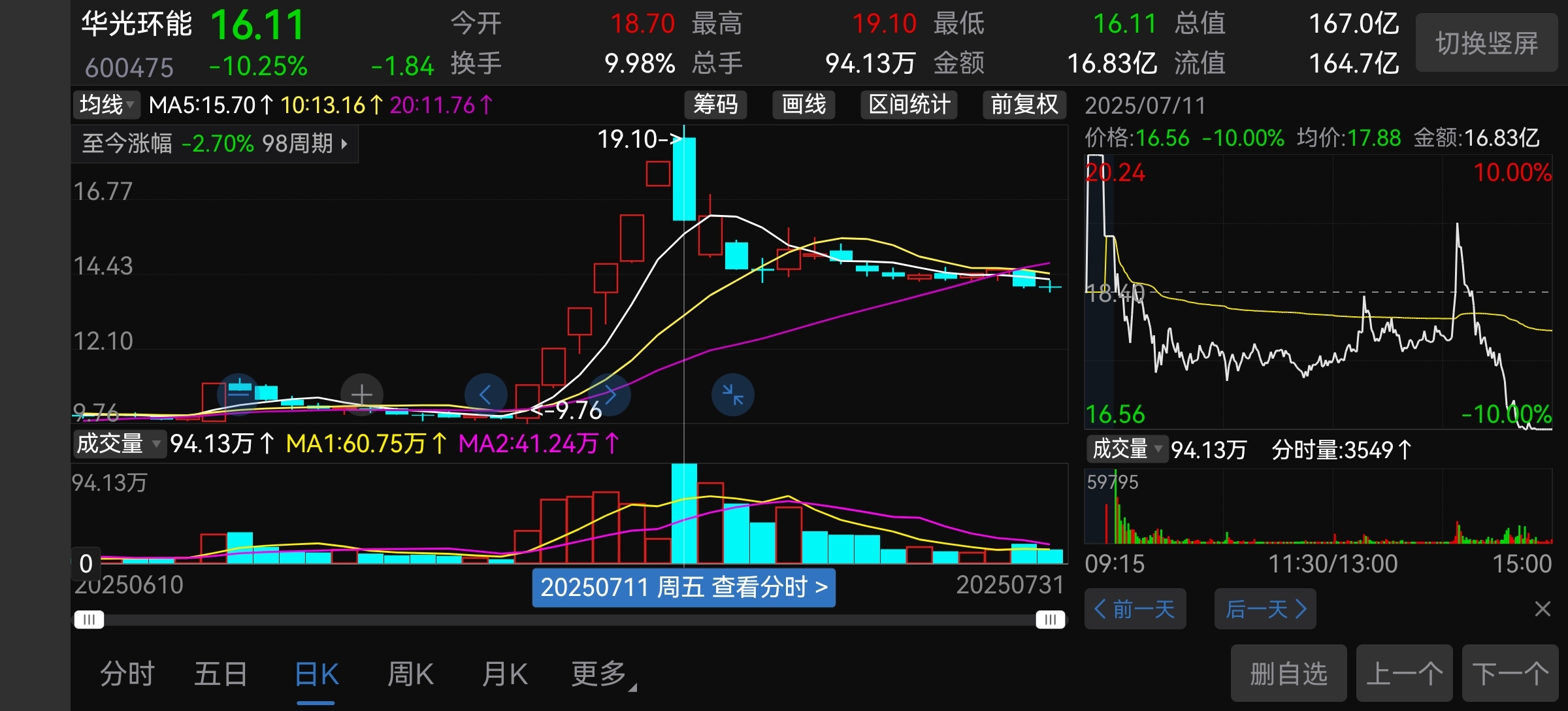Switch to the 分时 tab

pyautogui.click(x=127, y=674)
